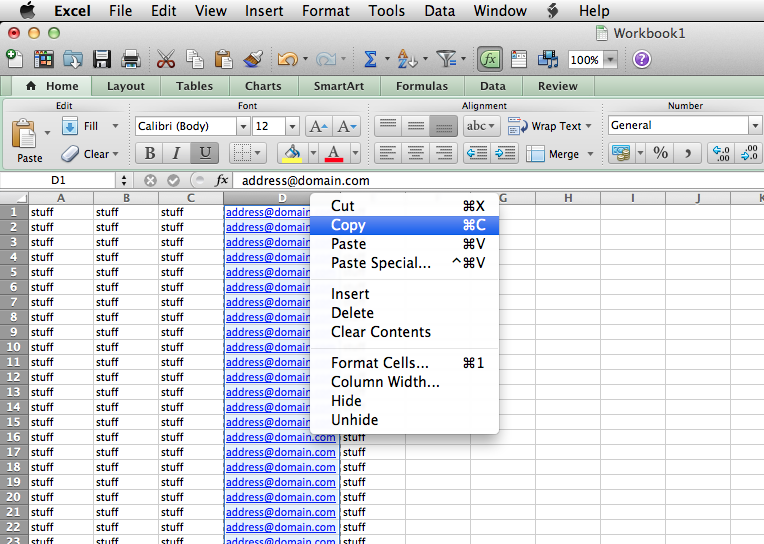Open the template gallery icon
The width and height of the screenshot is (764, 544).
(x=43, y=59)
